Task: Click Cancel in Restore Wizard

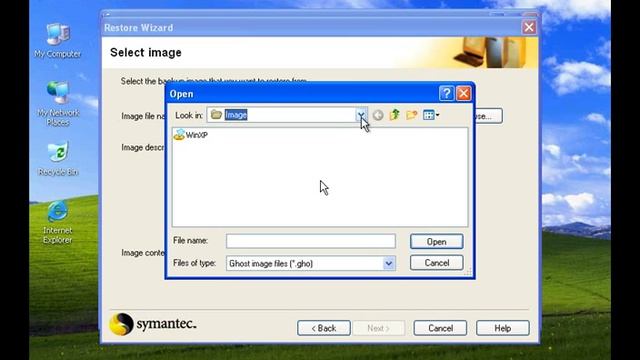Action: click(x=440, y=328)
